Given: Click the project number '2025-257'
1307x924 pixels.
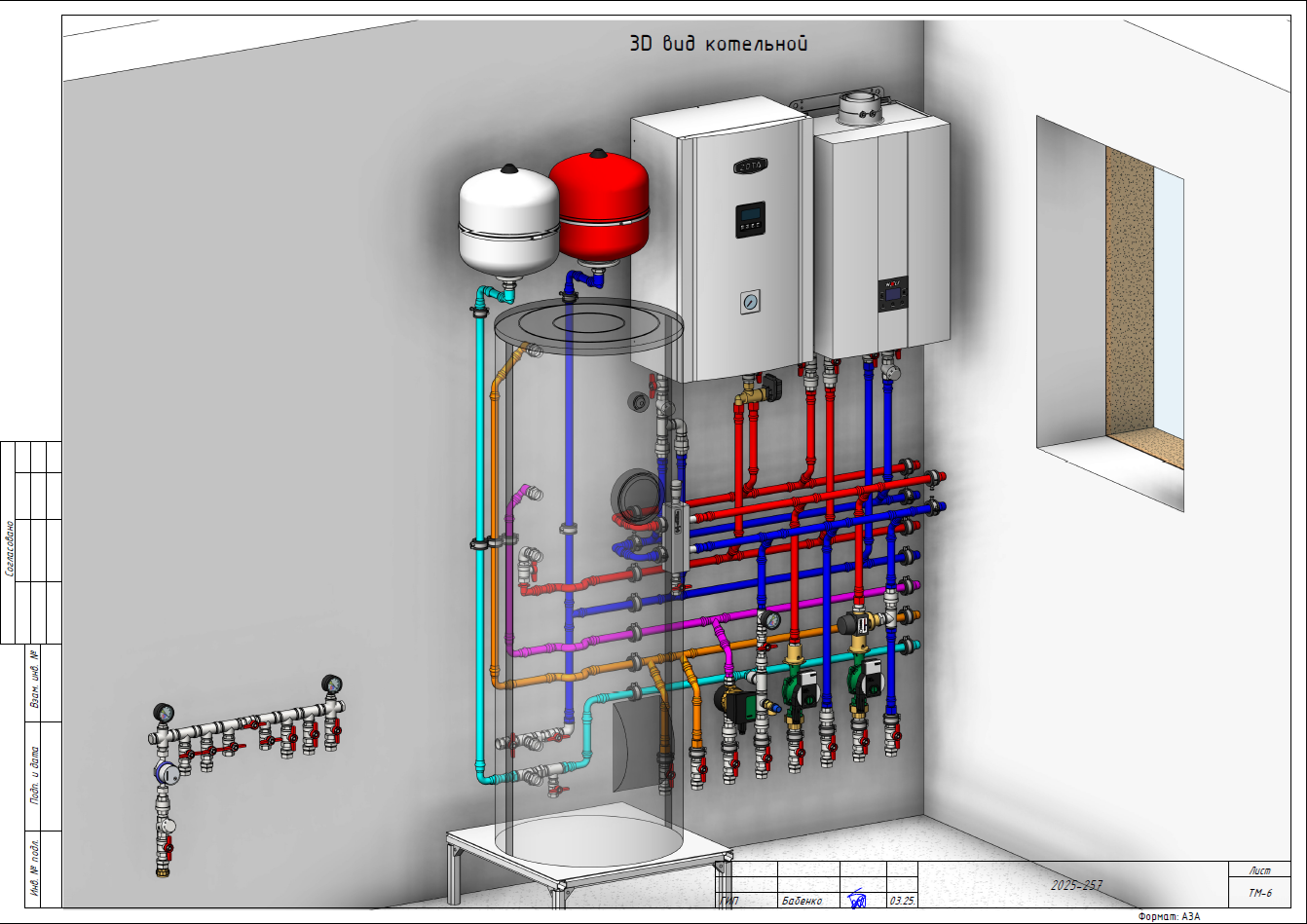Looking at the screenshot, I should click(x=1076, y=885).
